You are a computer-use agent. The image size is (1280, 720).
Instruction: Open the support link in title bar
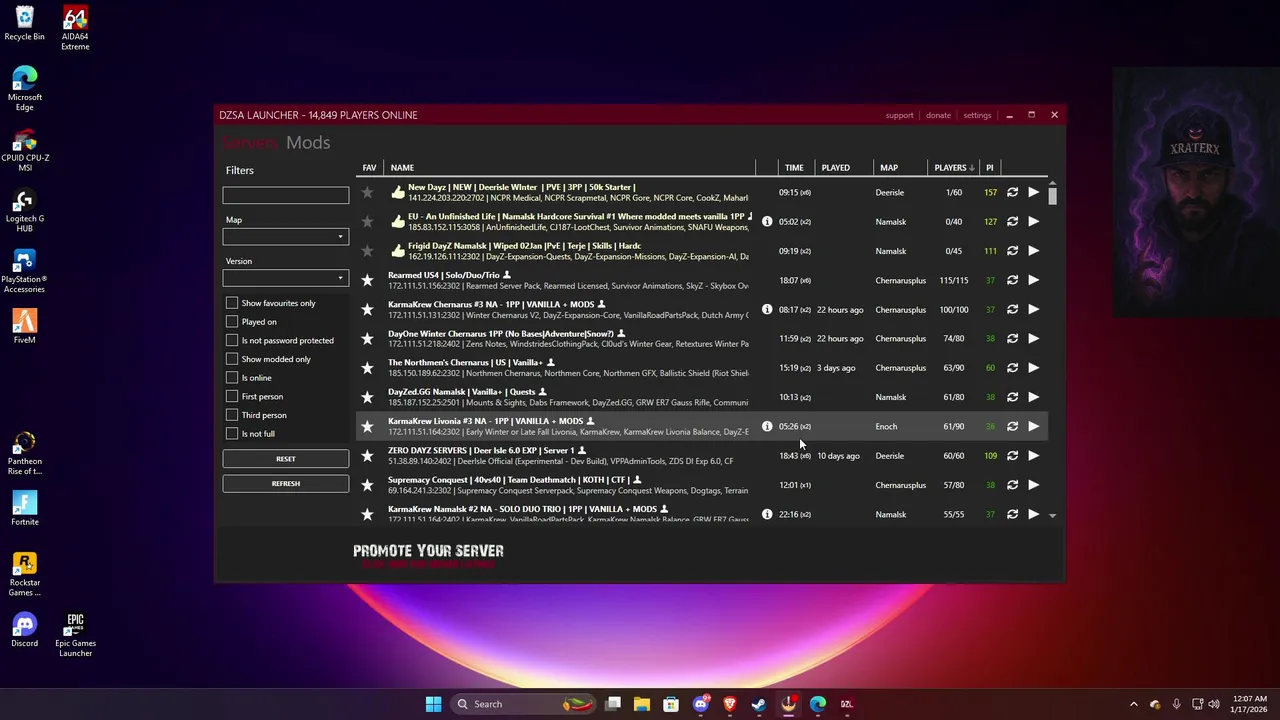coord(899,115)
